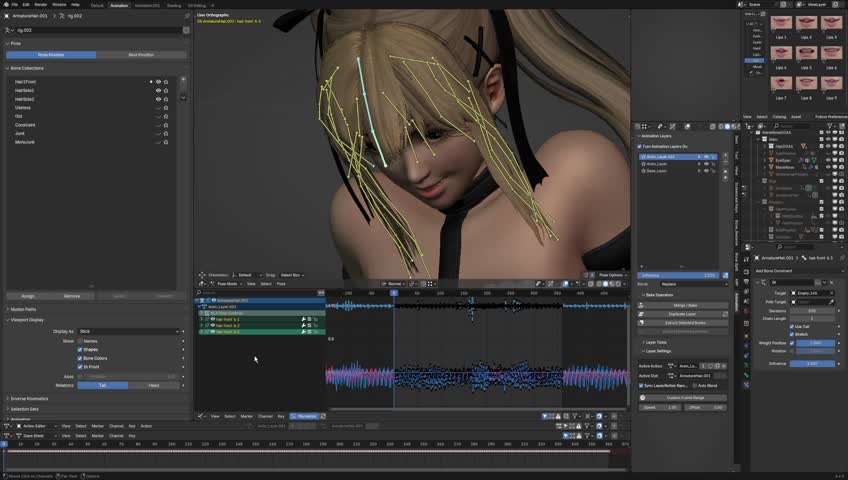Select the Head relations button
Image resolution: width=848 pixels, height=480 pixels.
pyautogui.click(x=154, y=385)
